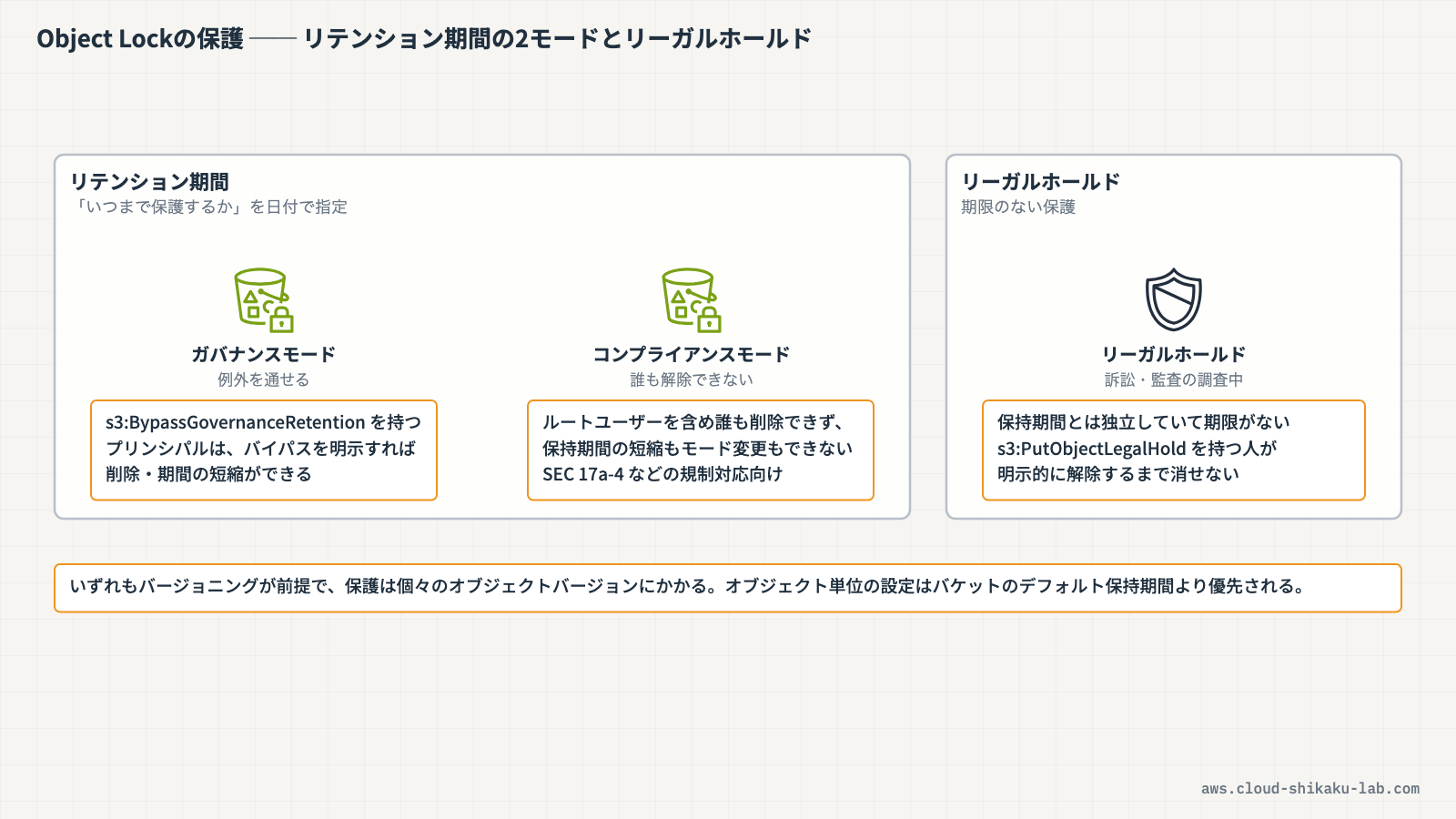Click the '誰も解除できない' caption
Image resolution: width=1456 pixels, height=819 pixels.
pyautogui.click(x=692, y=379)
